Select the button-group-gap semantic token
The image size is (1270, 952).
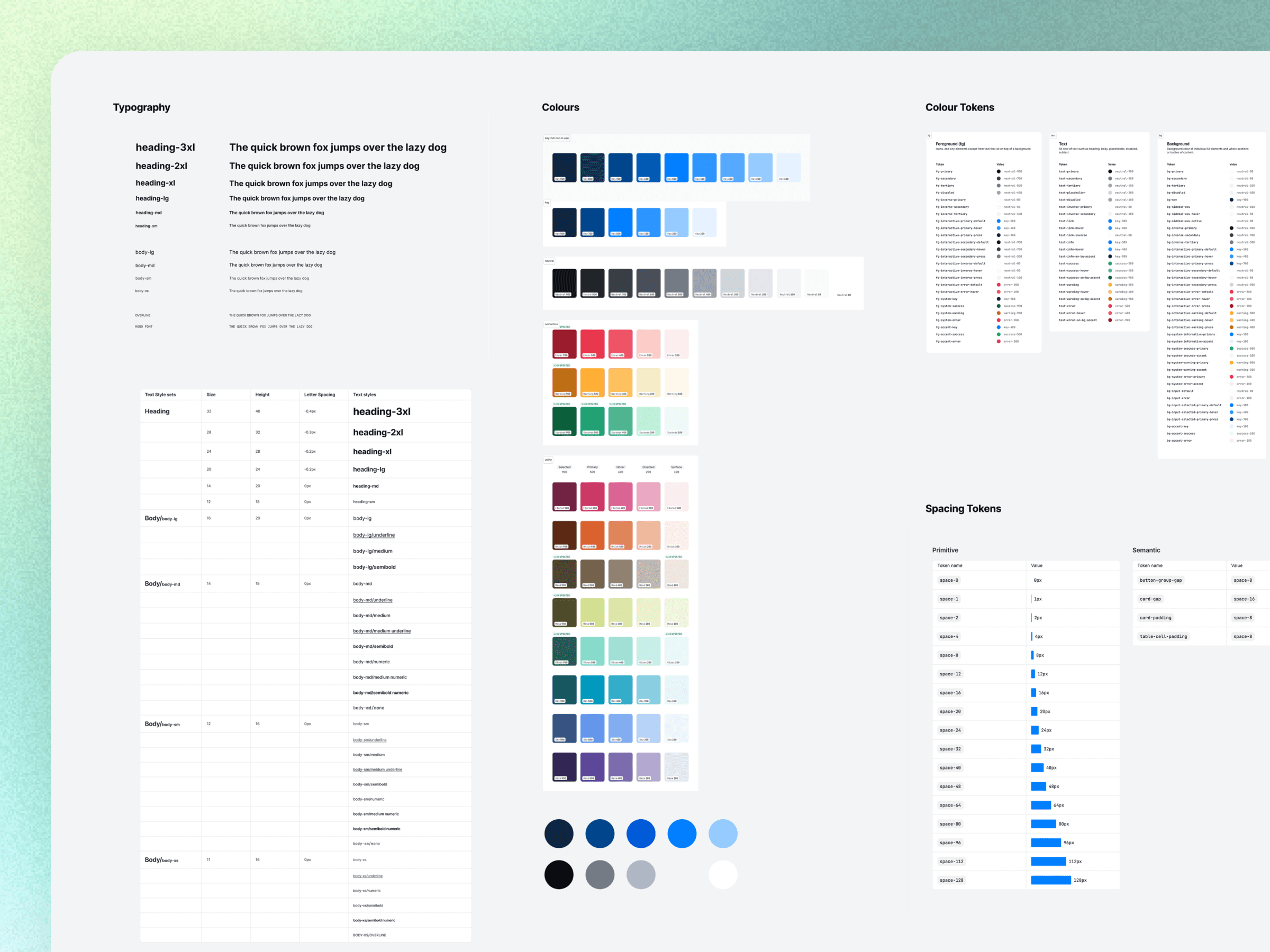(1160, 580)
